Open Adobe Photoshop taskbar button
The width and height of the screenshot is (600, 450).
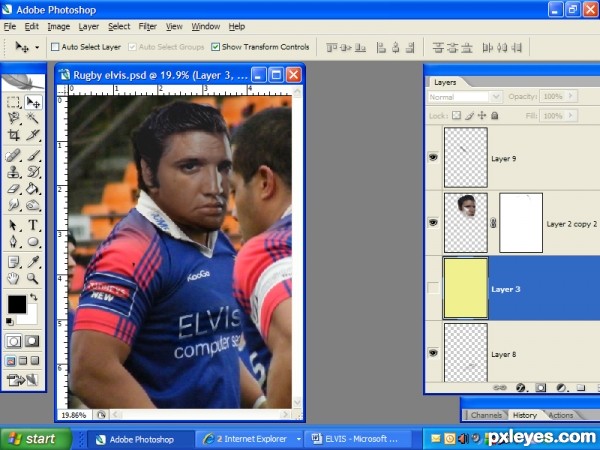click(140, 439)
